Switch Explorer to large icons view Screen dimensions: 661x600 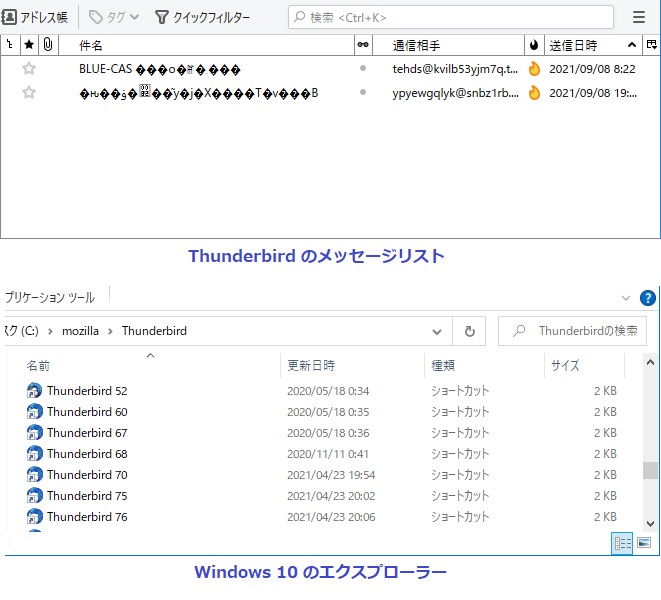(644, 543)
